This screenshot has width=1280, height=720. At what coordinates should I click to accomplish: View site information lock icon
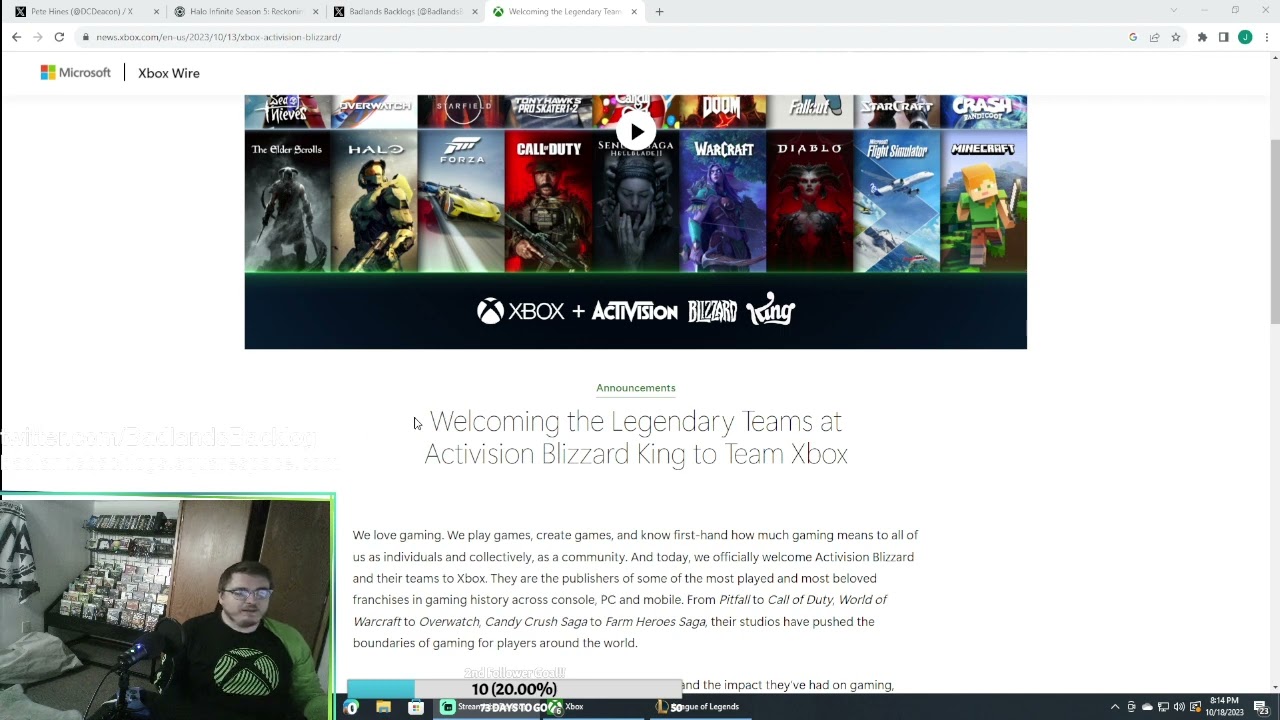[86, 37]
